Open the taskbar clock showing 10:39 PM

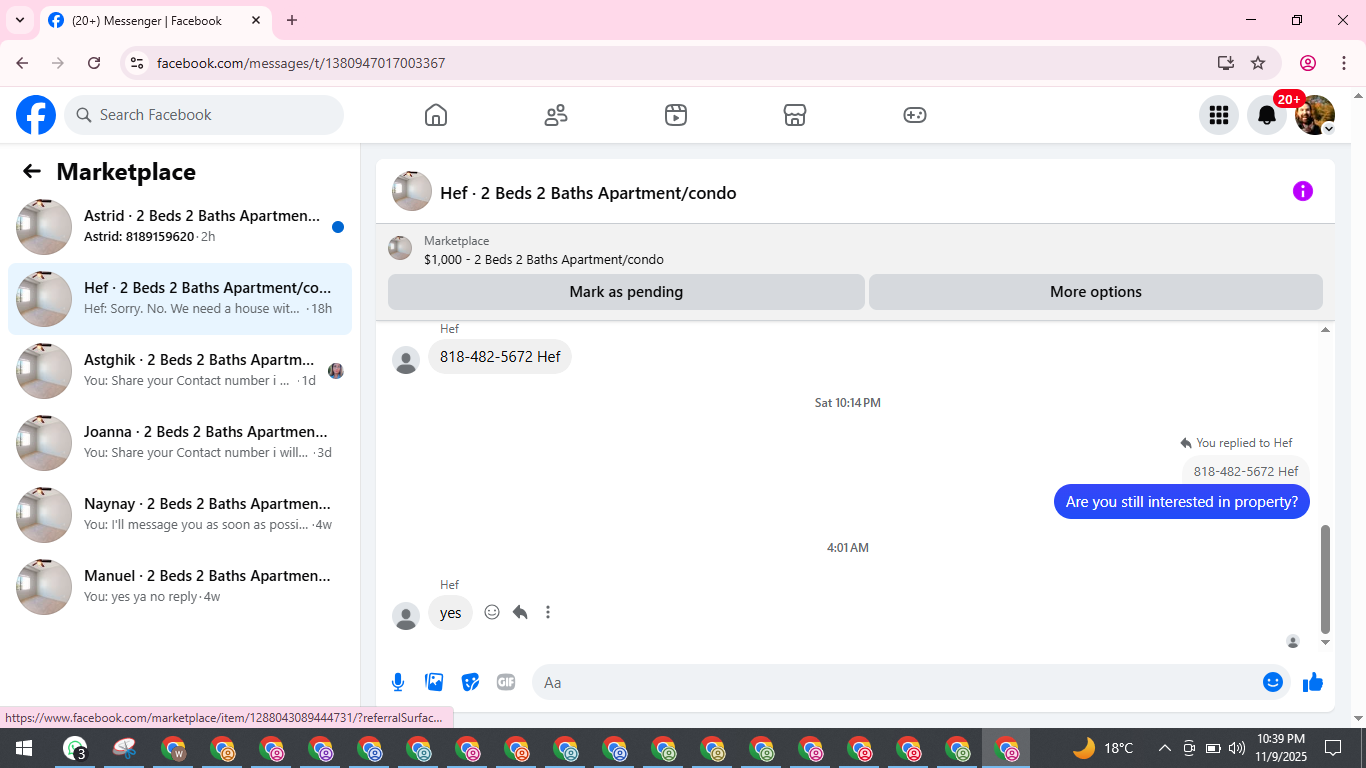coord(1281,748)
